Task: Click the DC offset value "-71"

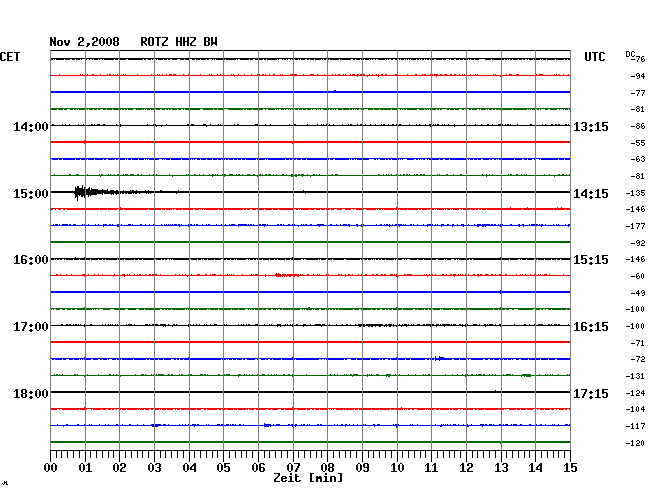Action: 638,343
